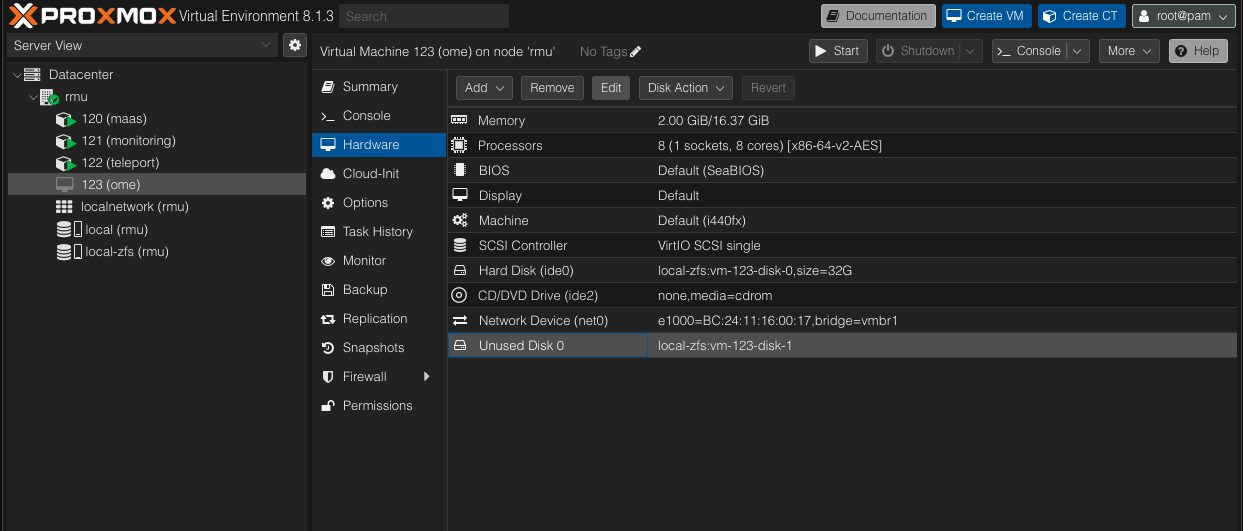
Task: Click the Documentation book icon
Action: click(833, 16)
